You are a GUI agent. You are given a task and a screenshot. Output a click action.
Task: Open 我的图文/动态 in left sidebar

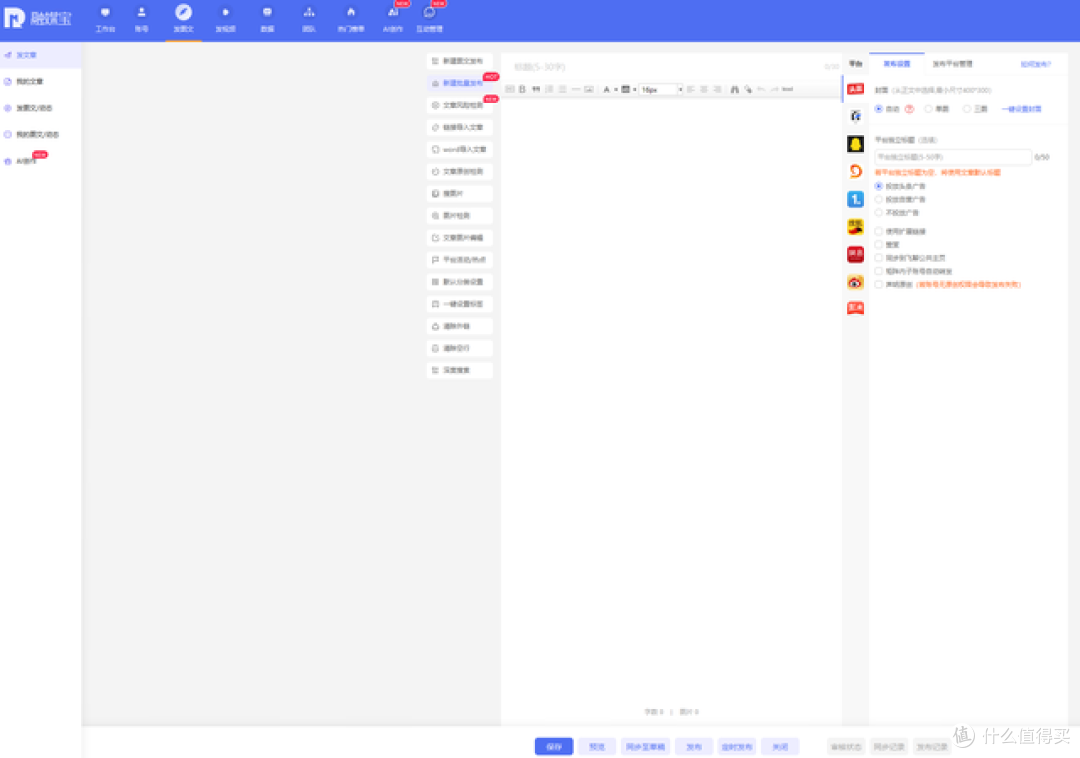point(41,134)
